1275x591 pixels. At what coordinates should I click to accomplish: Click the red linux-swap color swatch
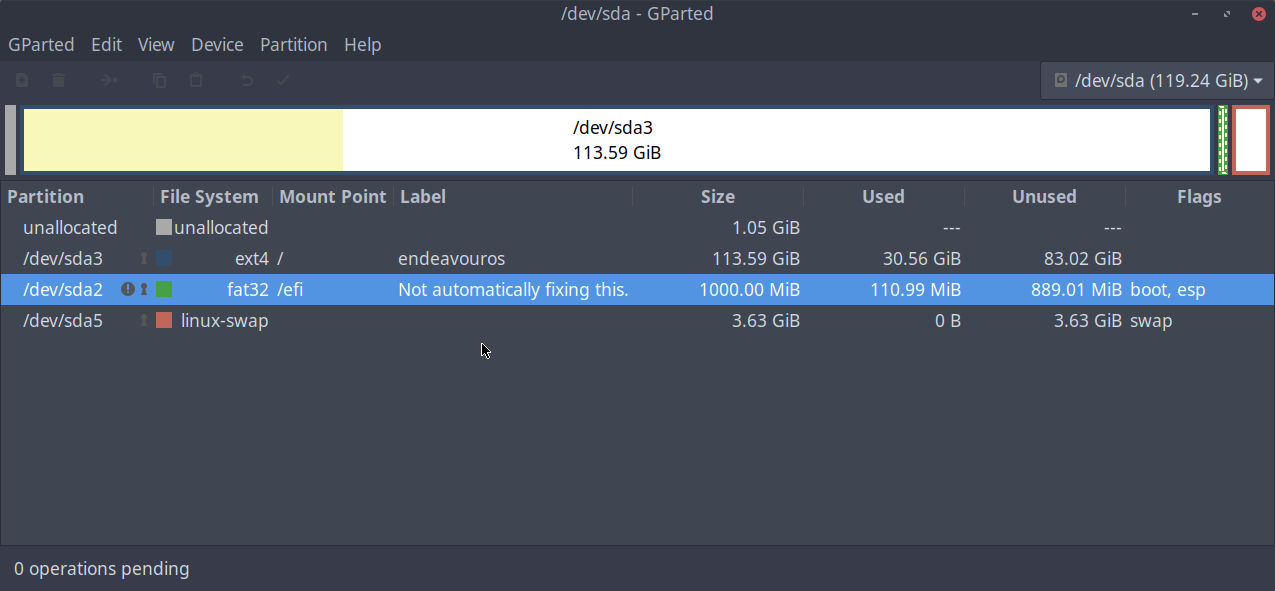click(164, 321)
